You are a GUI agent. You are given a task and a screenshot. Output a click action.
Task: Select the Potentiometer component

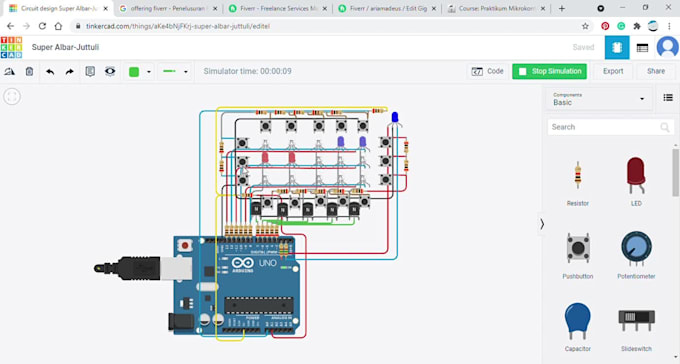[x=636, y=255]
